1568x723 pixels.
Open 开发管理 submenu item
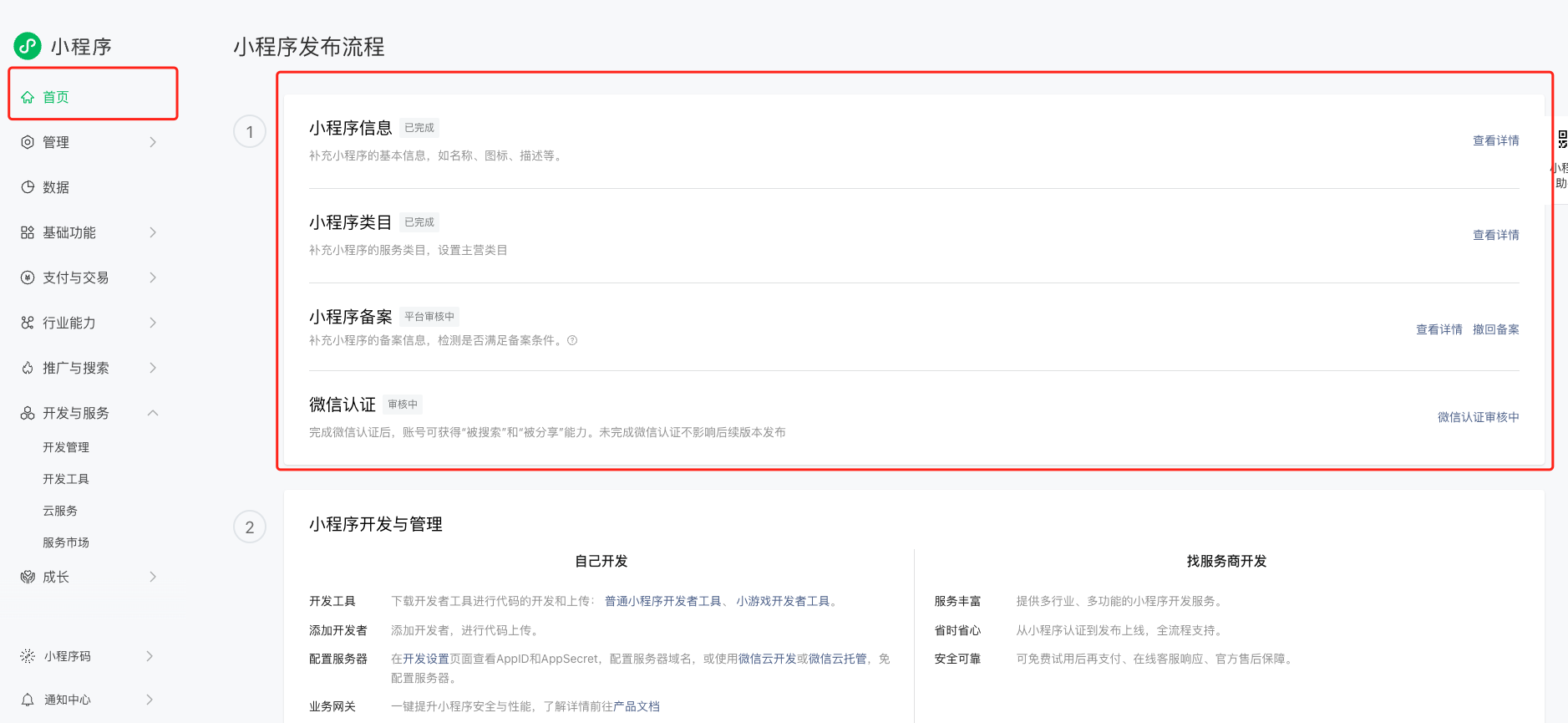coord(66,447)
